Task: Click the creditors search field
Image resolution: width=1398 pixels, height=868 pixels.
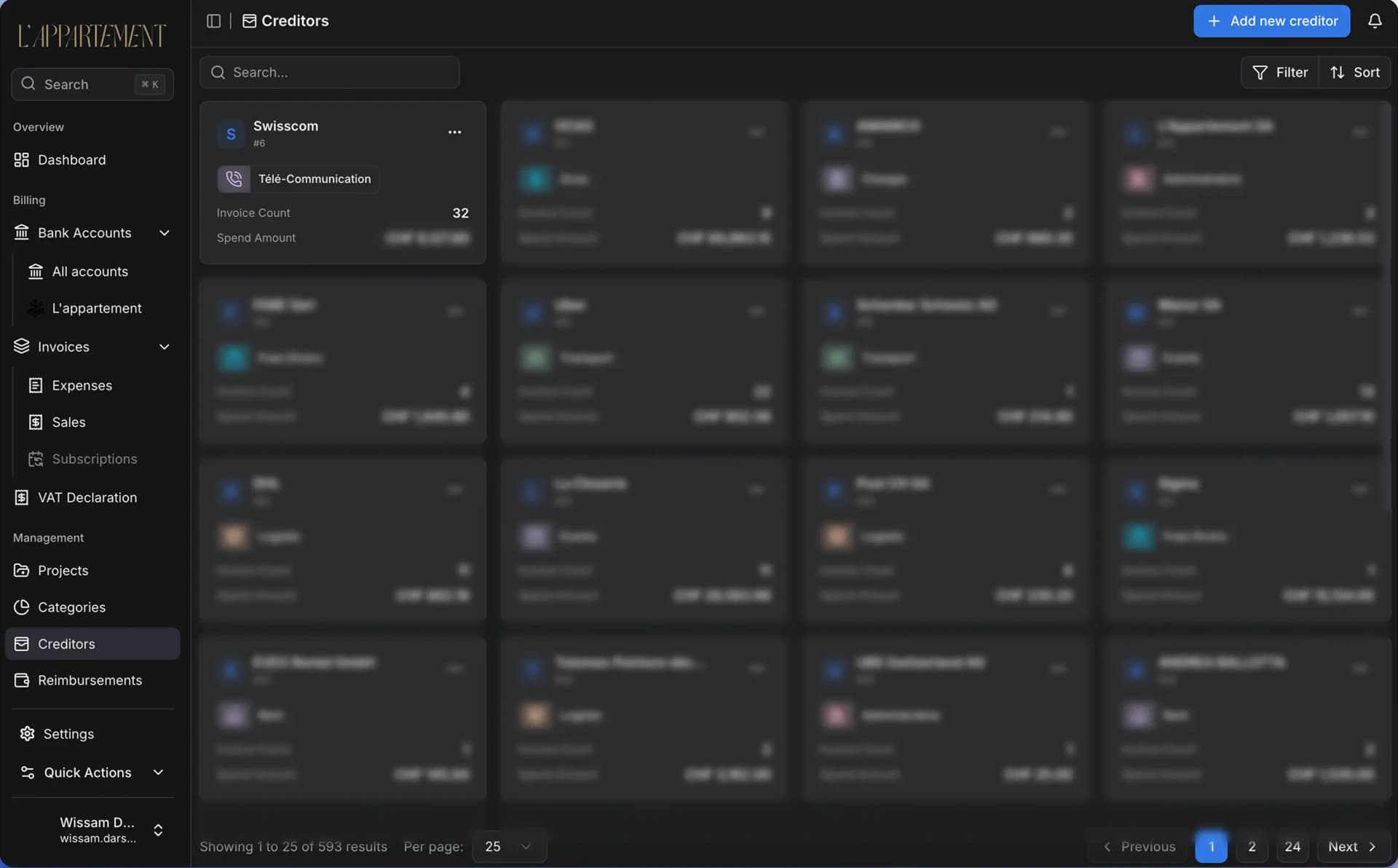Action: click(330, 73)
